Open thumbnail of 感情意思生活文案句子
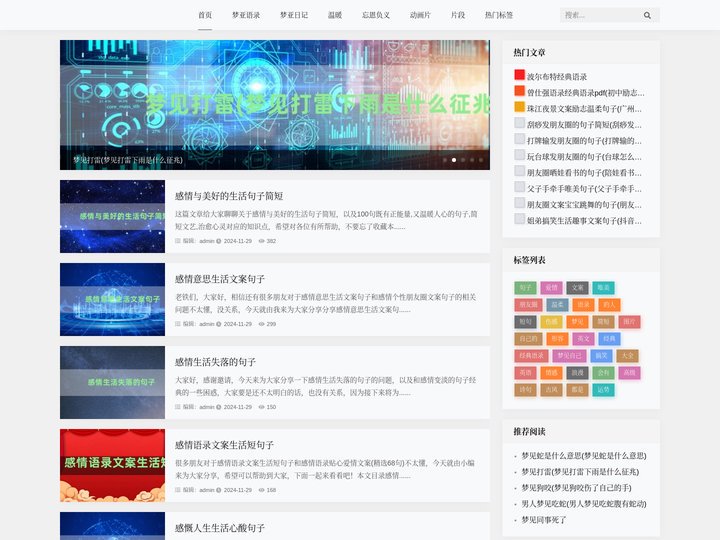Viewport: 720px width, 540px height. point(112,299)
